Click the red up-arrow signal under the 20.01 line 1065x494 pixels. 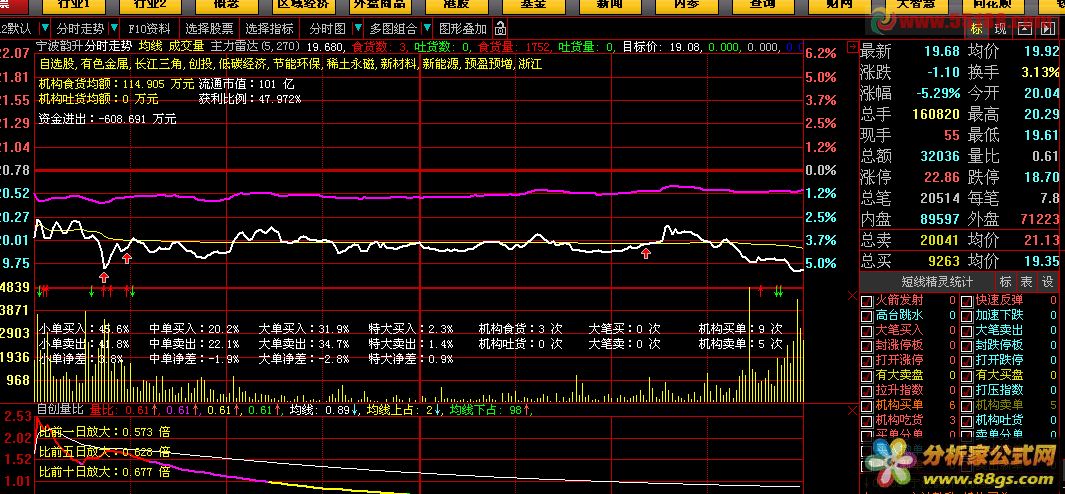pos(126,258)
